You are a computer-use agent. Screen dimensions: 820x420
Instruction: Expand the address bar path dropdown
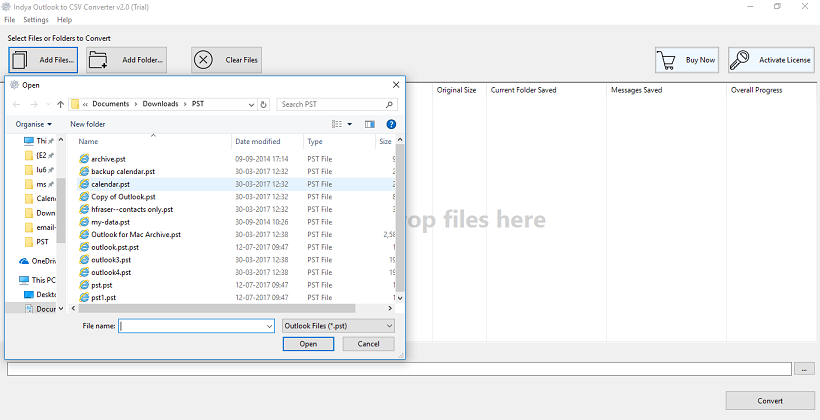[252, 104]
